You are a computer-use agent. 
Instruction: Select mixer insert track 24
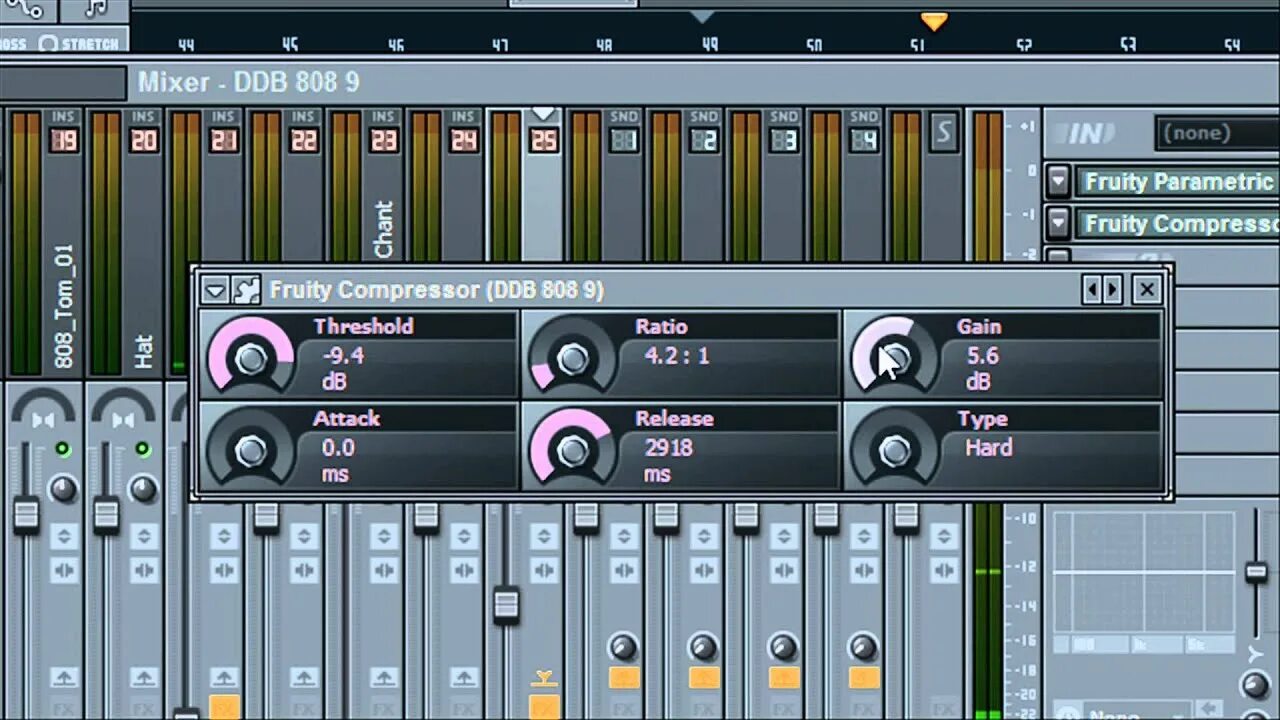pyautogui.click(x=464, y=141)
